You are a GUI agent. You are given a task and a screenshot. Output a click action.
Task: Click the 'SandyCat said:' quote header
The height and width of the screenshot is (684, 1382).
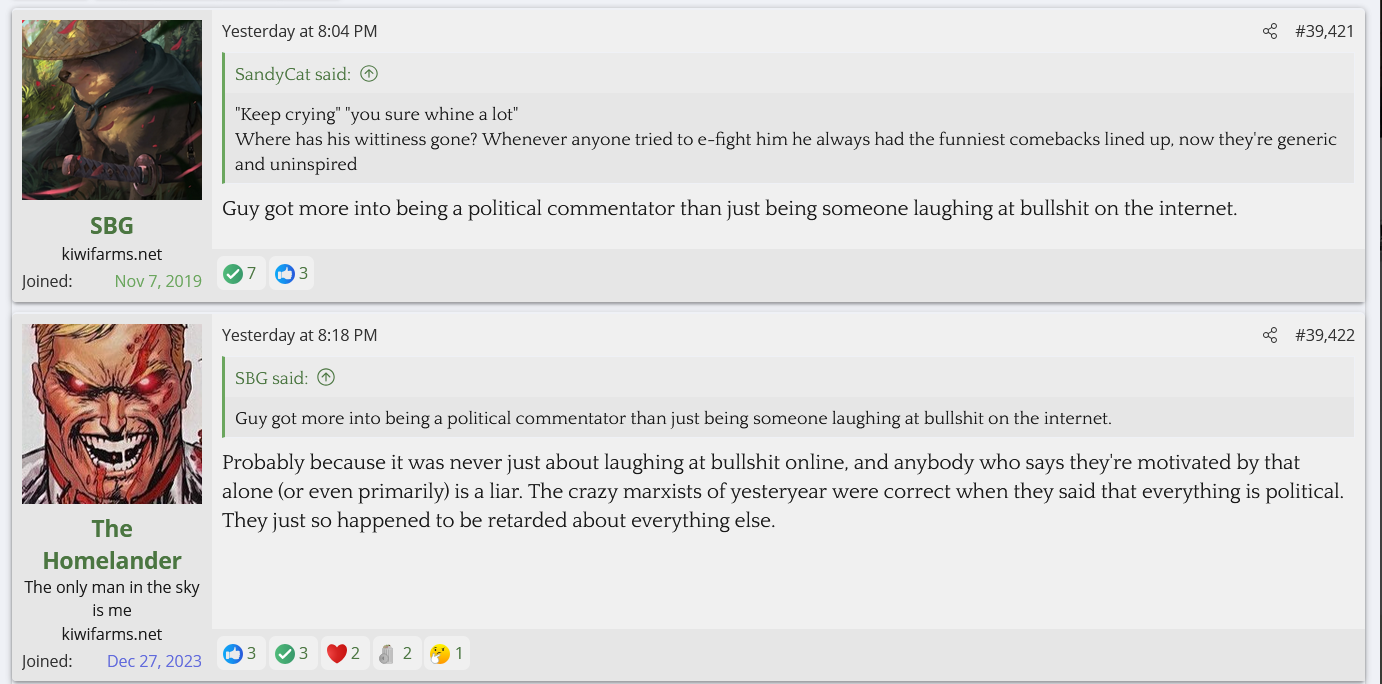click(293, 74)
